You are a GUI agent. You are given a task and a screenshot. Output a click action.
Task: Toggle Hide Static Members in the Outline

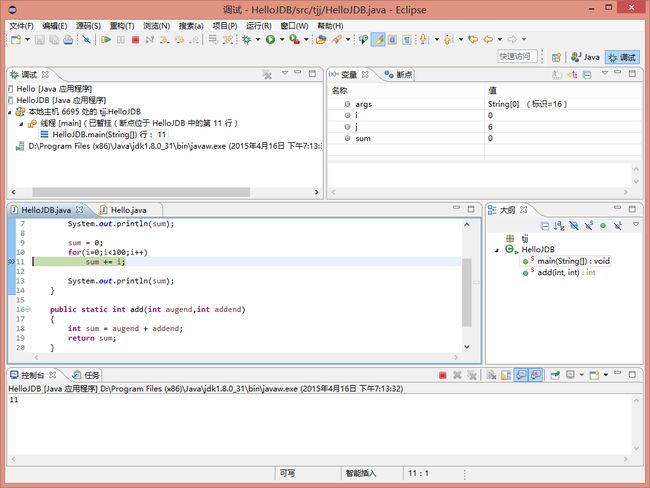589,226
